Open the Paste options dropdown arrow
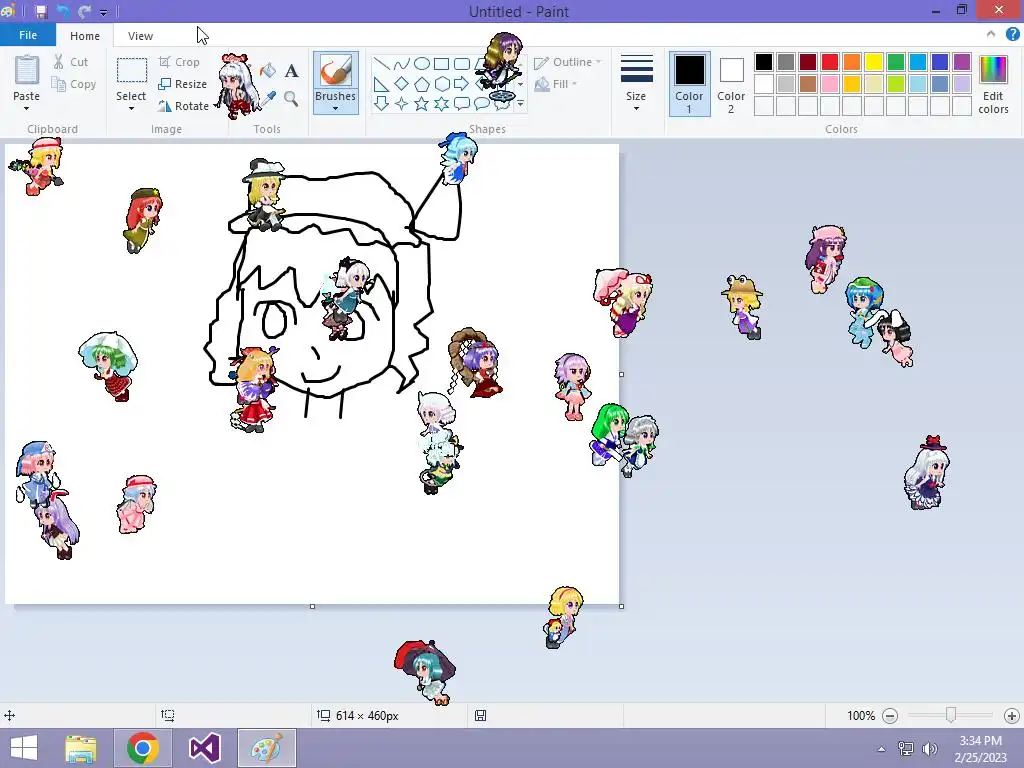This screenshot has height=768, width=1024. (x=27, y=108)
